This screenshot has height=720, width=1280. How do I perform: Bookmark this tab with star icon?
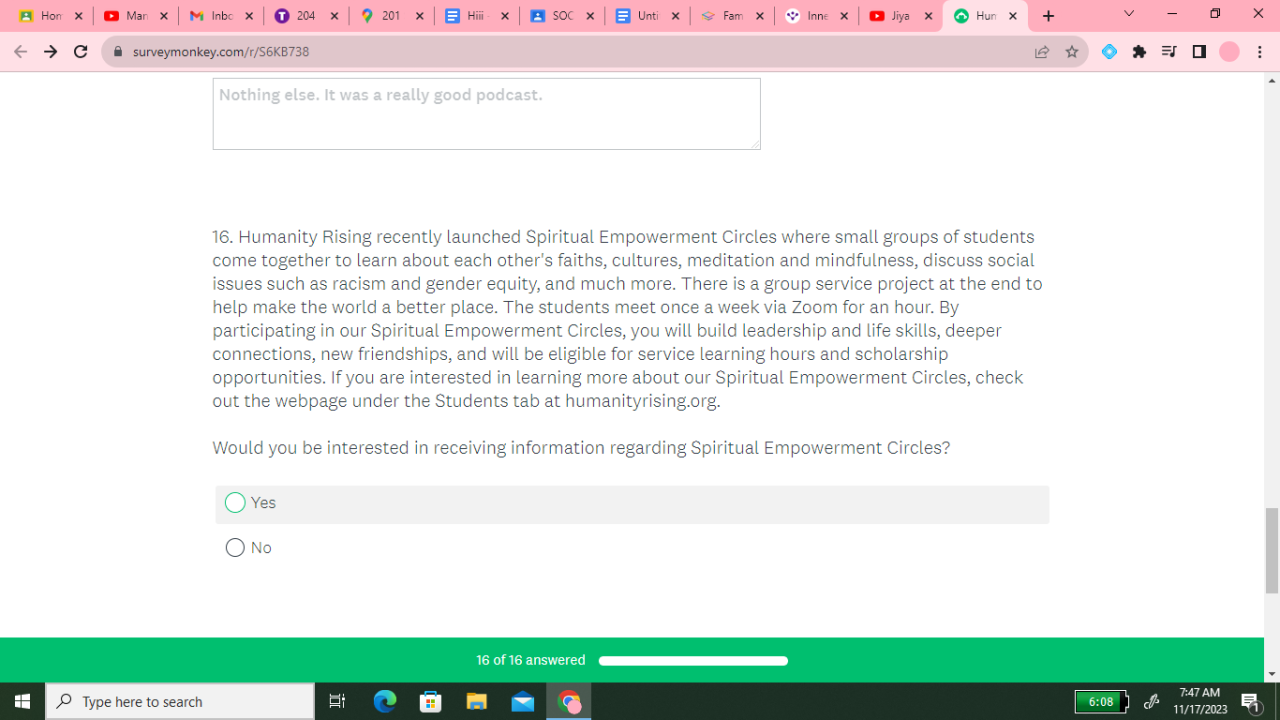[x=1072, y=52]
